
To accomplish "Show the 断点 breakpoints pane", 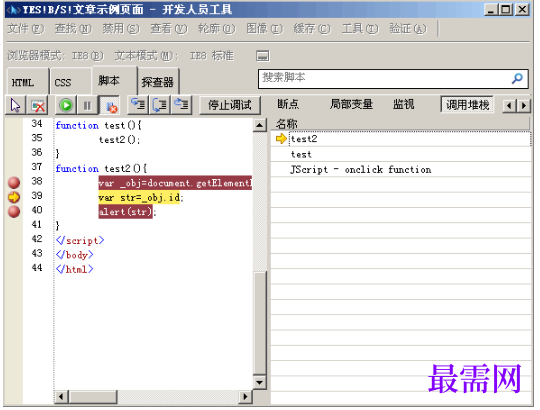I will pyautogui.click(x=288, y=104).
